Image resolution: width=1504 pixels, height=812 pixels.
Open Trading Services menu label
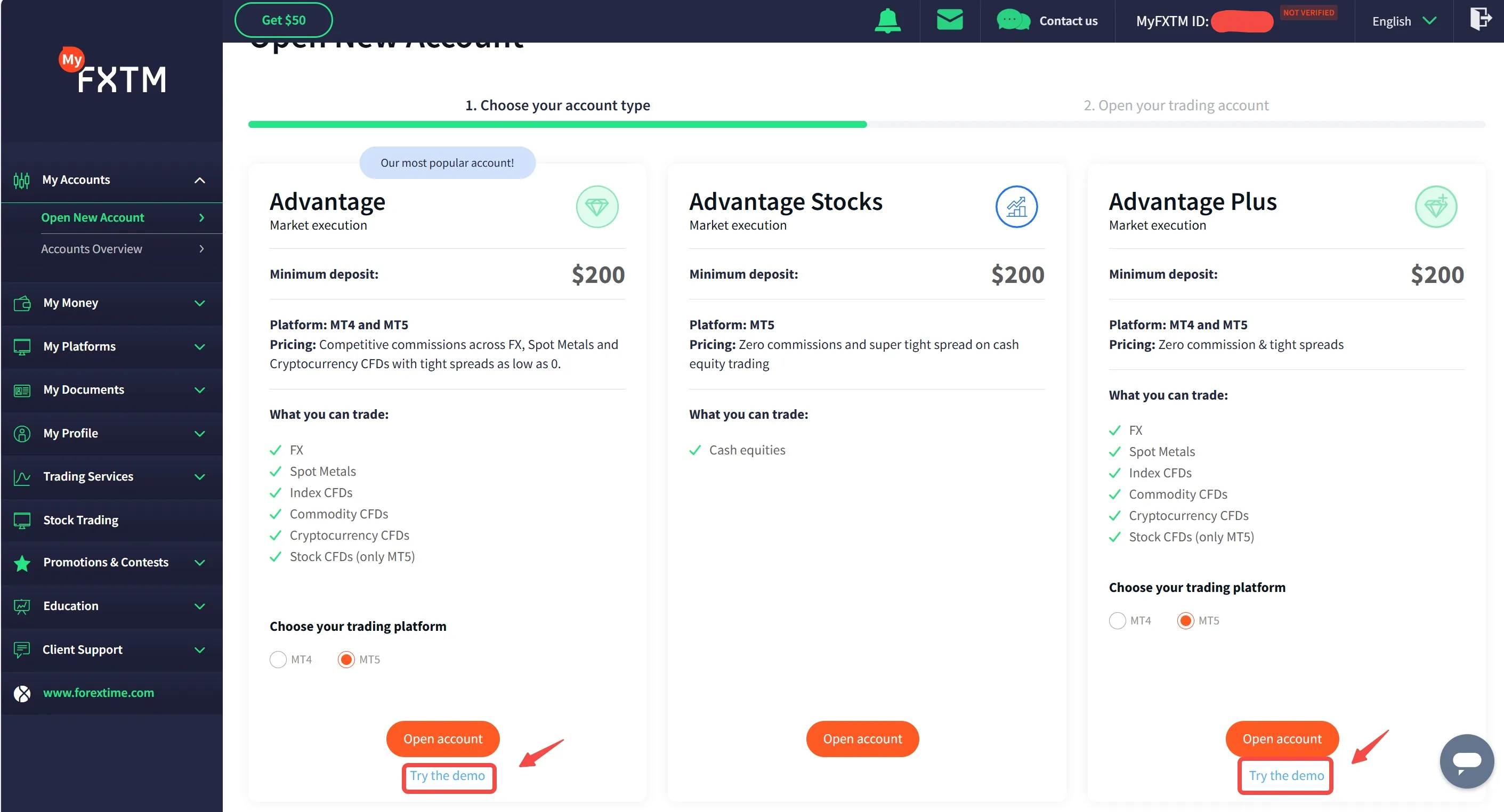tap(88, 476)
